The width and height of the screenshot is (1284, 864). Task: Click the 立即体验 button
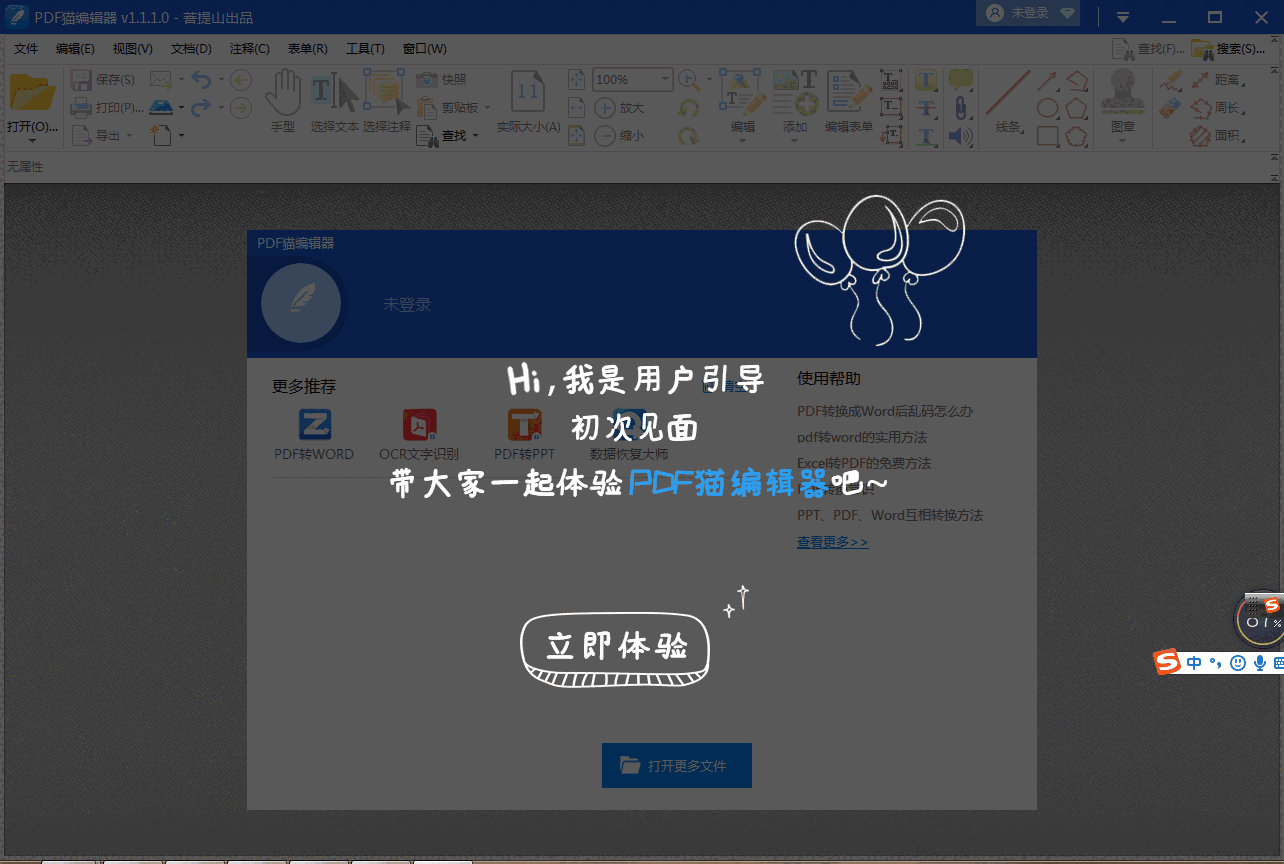tap(614, 646)
